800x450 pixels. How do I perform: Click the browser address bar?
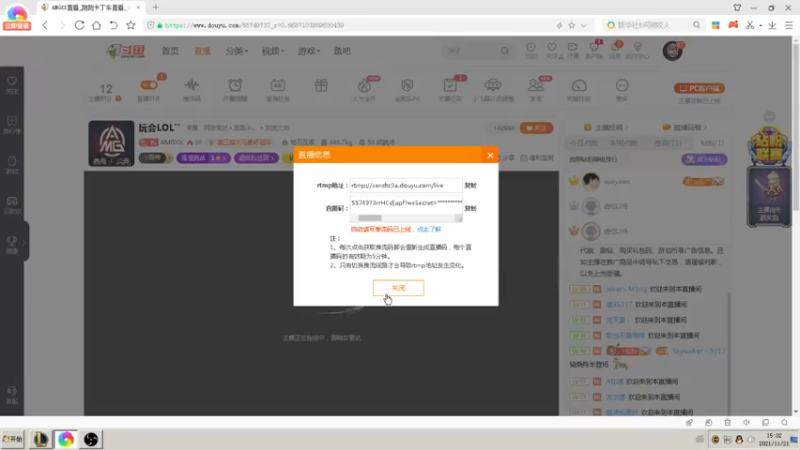352,25
